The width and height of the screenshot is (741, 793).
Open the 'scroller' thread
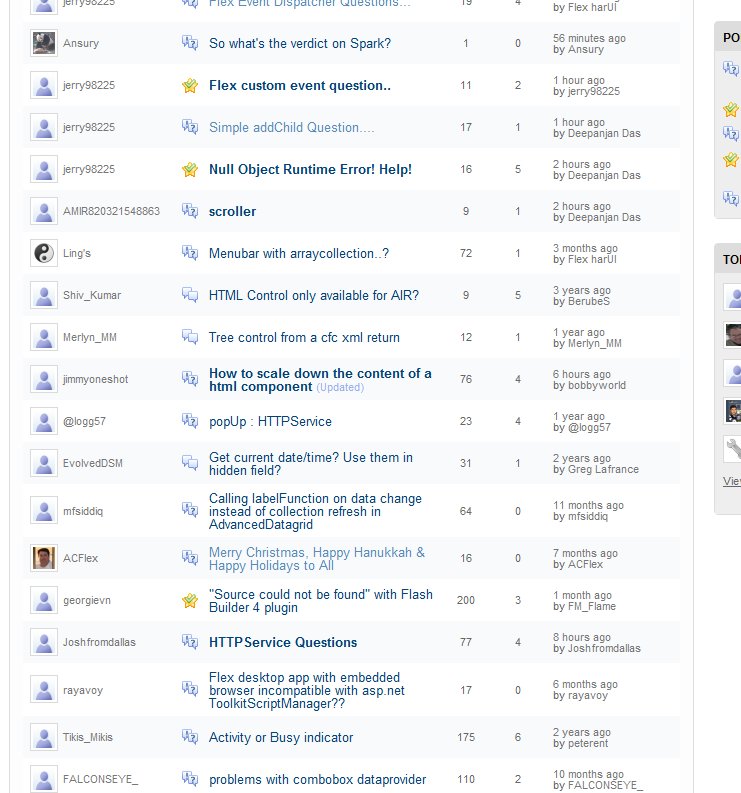click(233, 211)
